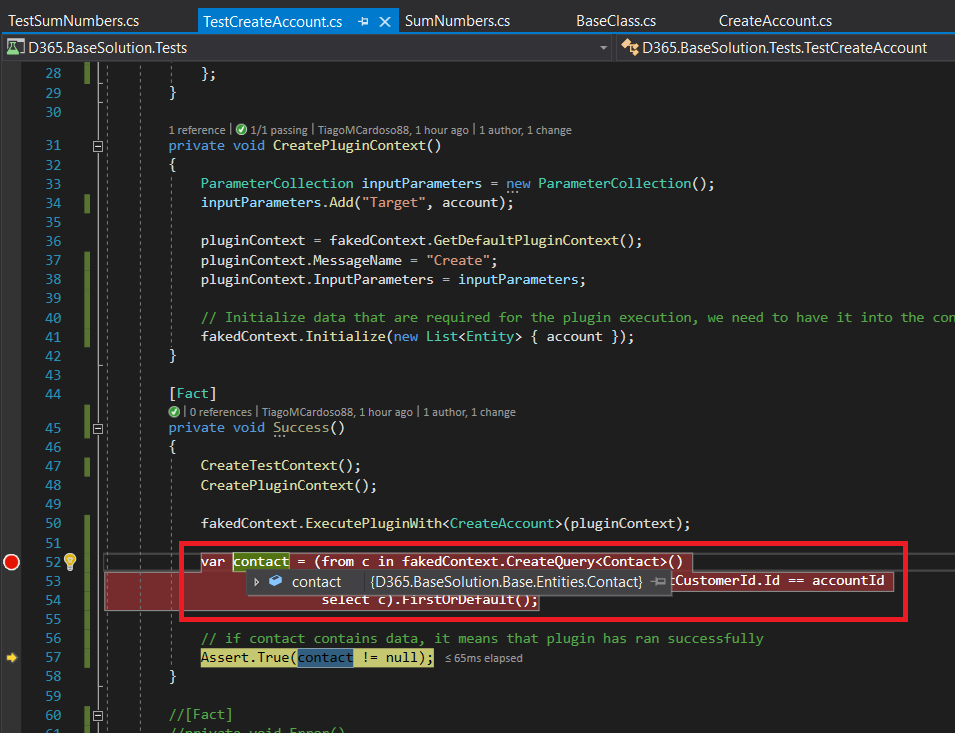The image size is (955, 733).
Task: Collapse the Success method outline
Action: pos(98,428)
